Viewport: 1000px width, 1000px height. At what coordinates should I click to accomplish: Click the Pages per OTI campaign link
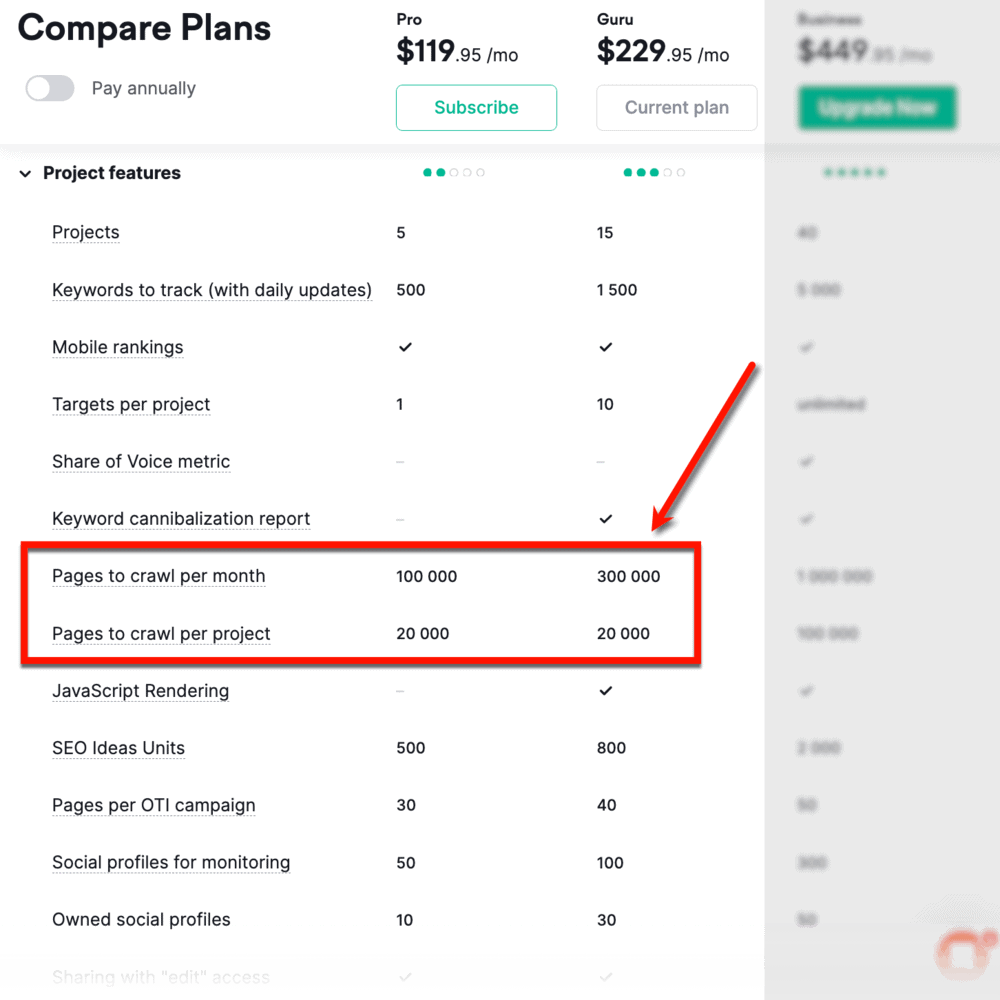pyautogui.click(x=153, y=805)
